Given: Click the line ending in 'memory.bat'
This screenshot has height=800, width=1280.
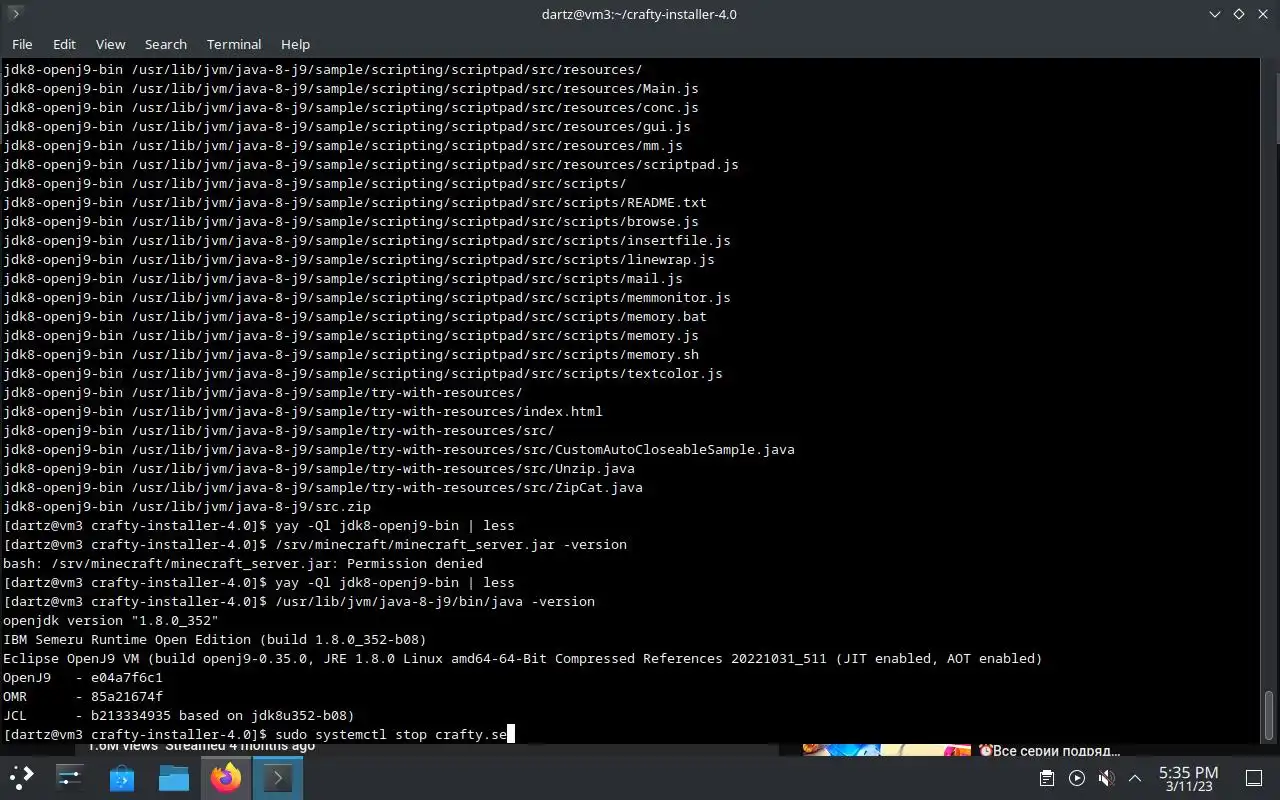Looking at the screenshot, I should pyautogui.click(x=355, y=317).
